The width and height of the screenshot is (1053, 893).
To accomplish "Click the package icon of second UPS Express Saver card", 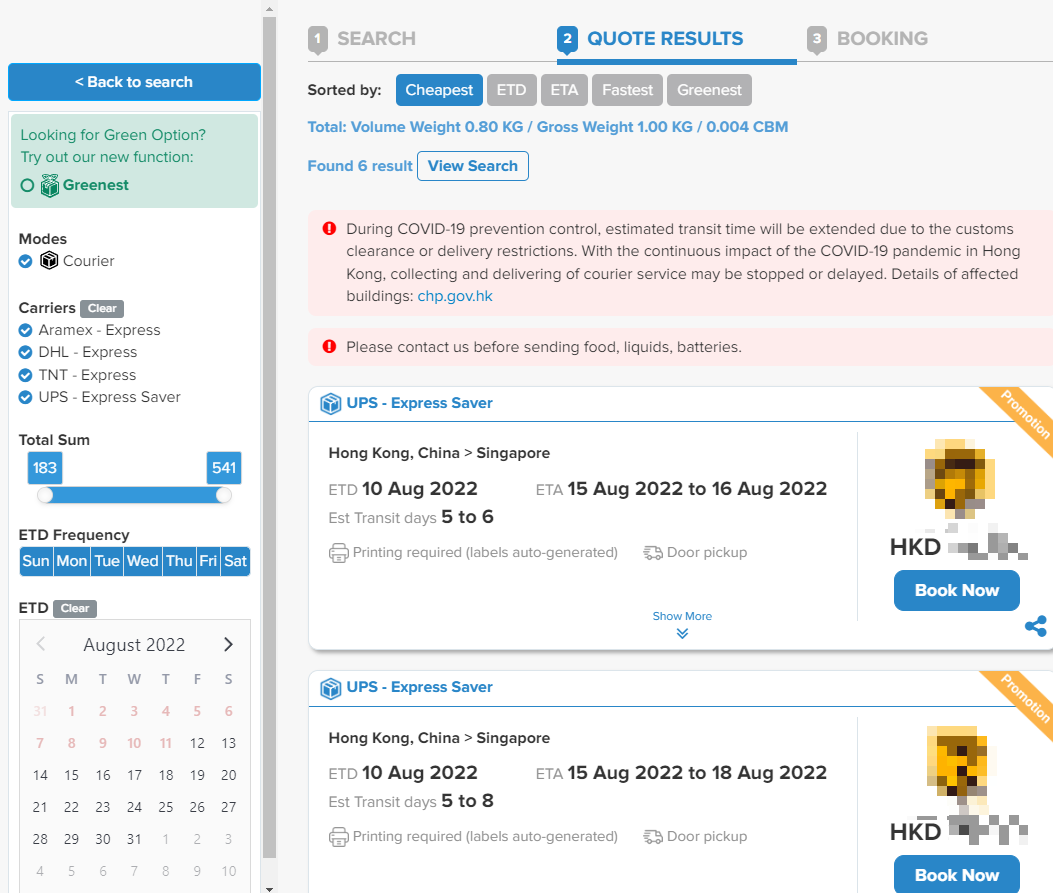I will click(330, 688).
